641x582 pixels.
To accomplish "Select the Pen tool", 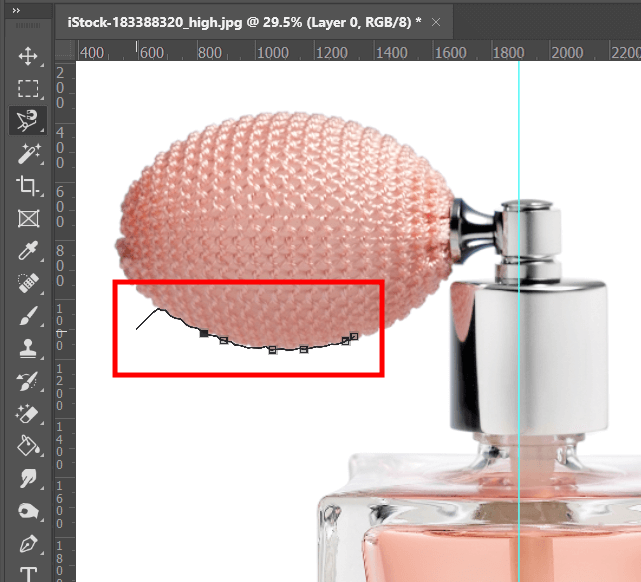I will pos(28,544).
